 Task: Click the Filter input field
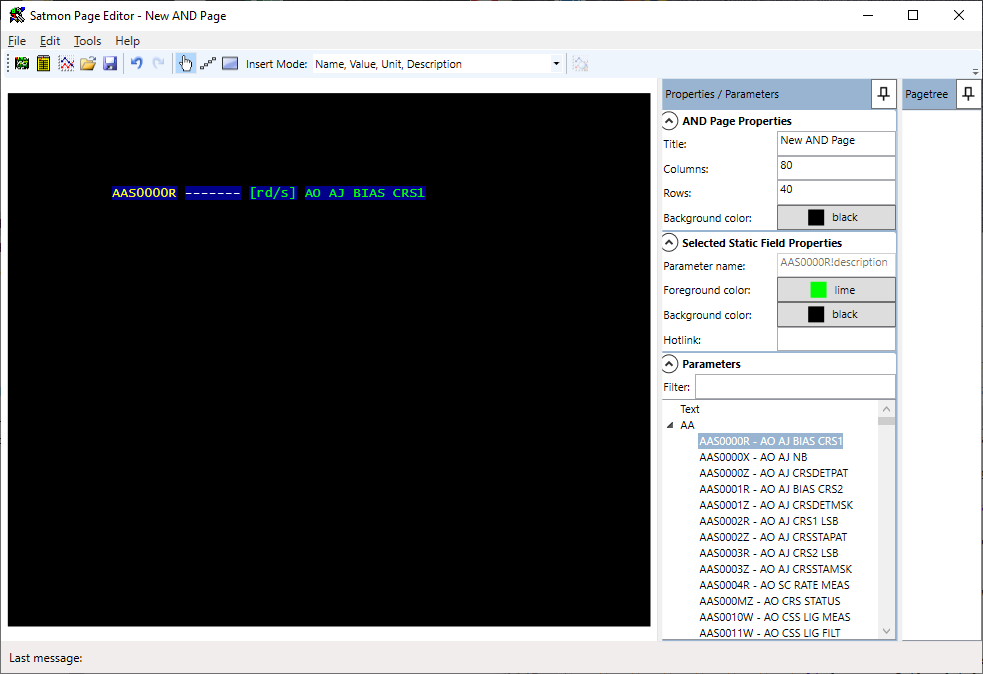[x=795, y=387]
